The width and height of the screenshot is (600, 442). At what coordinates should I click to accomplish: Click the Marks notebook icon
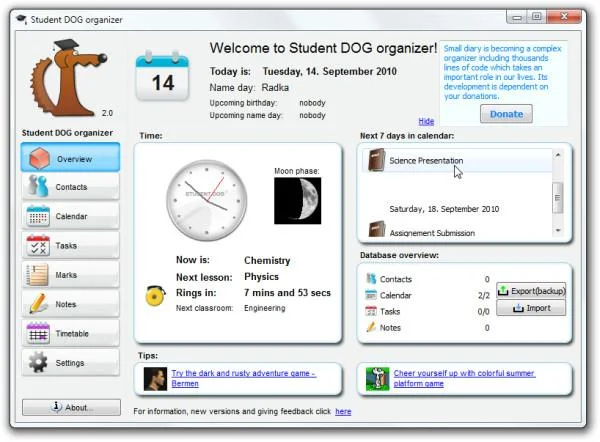(38, 274)
